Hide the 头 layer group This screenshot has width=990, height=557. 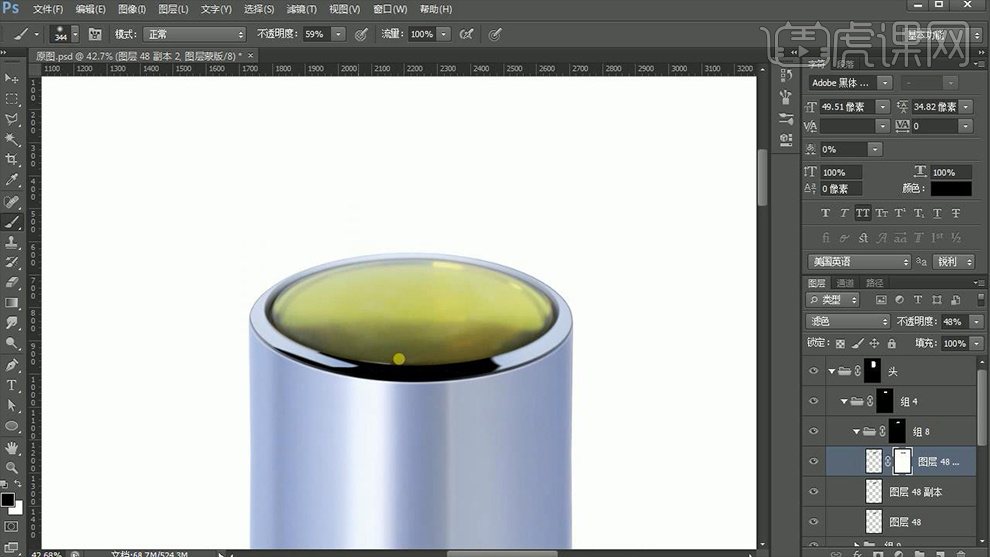[813, 371]
